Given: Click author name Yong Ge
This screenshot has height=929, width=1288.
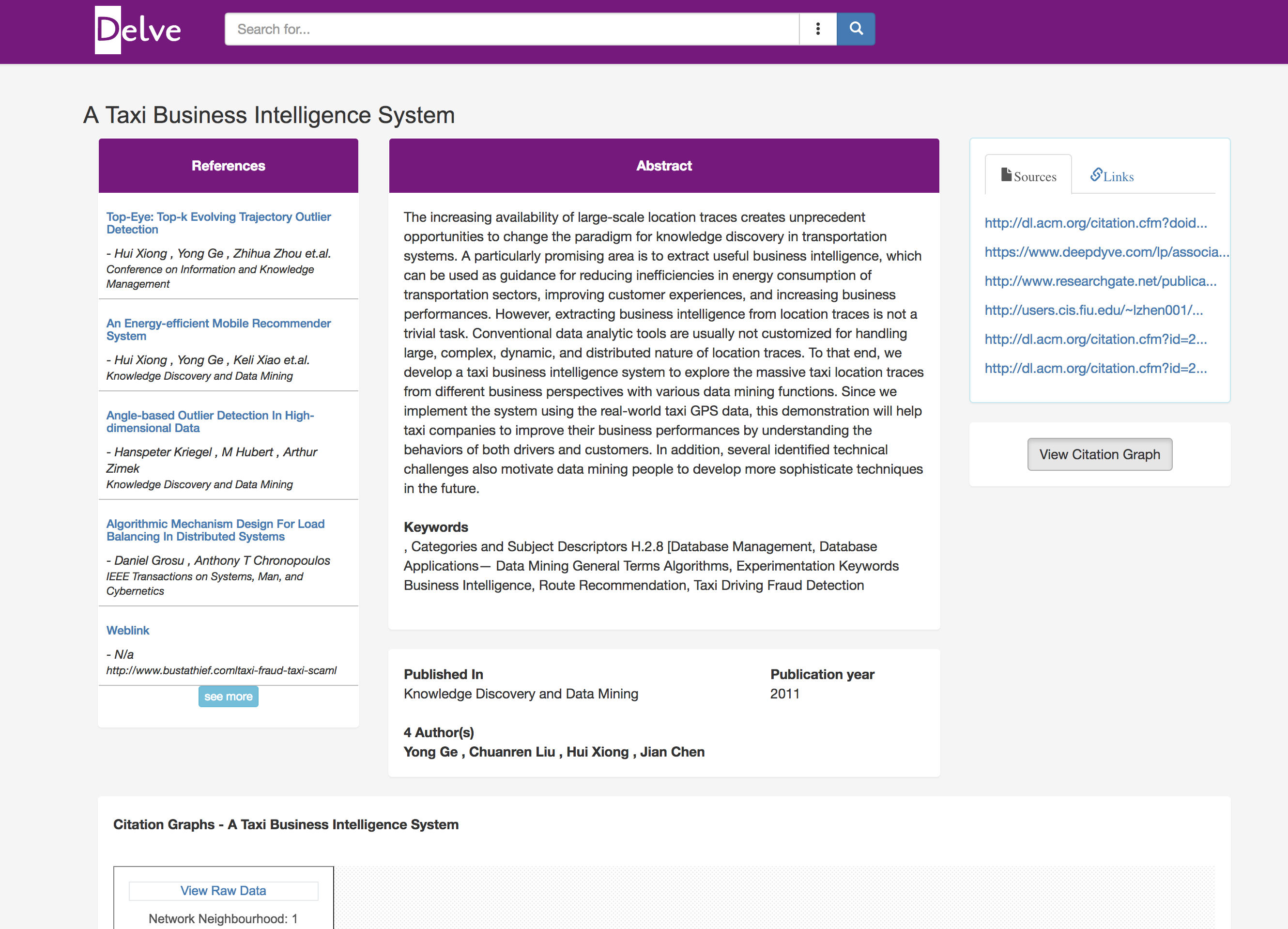Looking at the screenshot, I should pos(430,752).
